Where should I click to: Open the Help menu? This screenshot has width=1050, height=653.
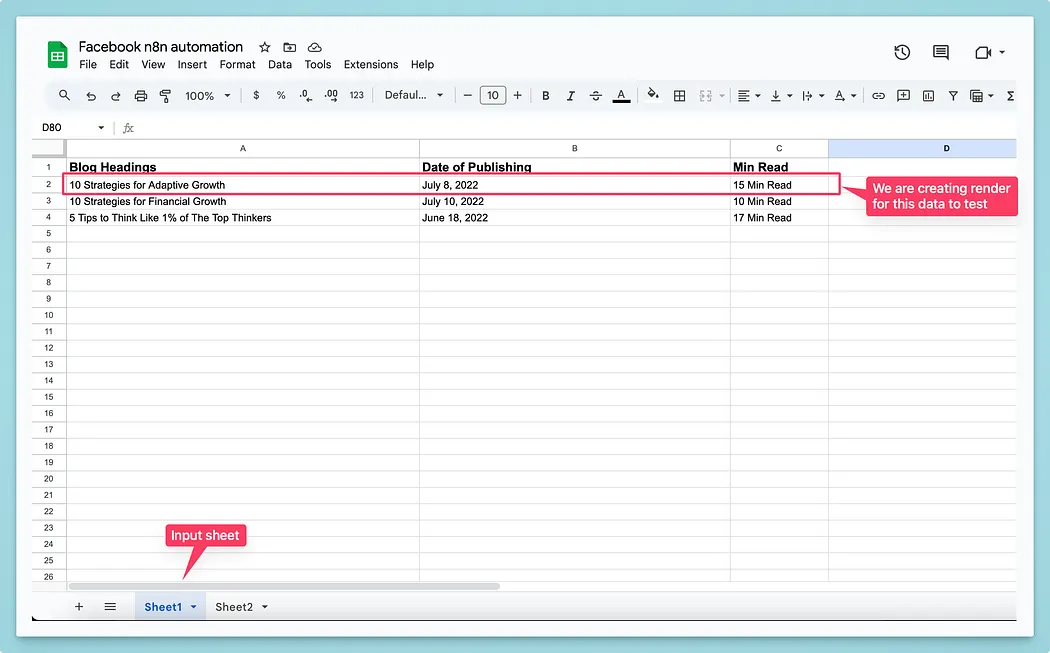tap(422, 64)
